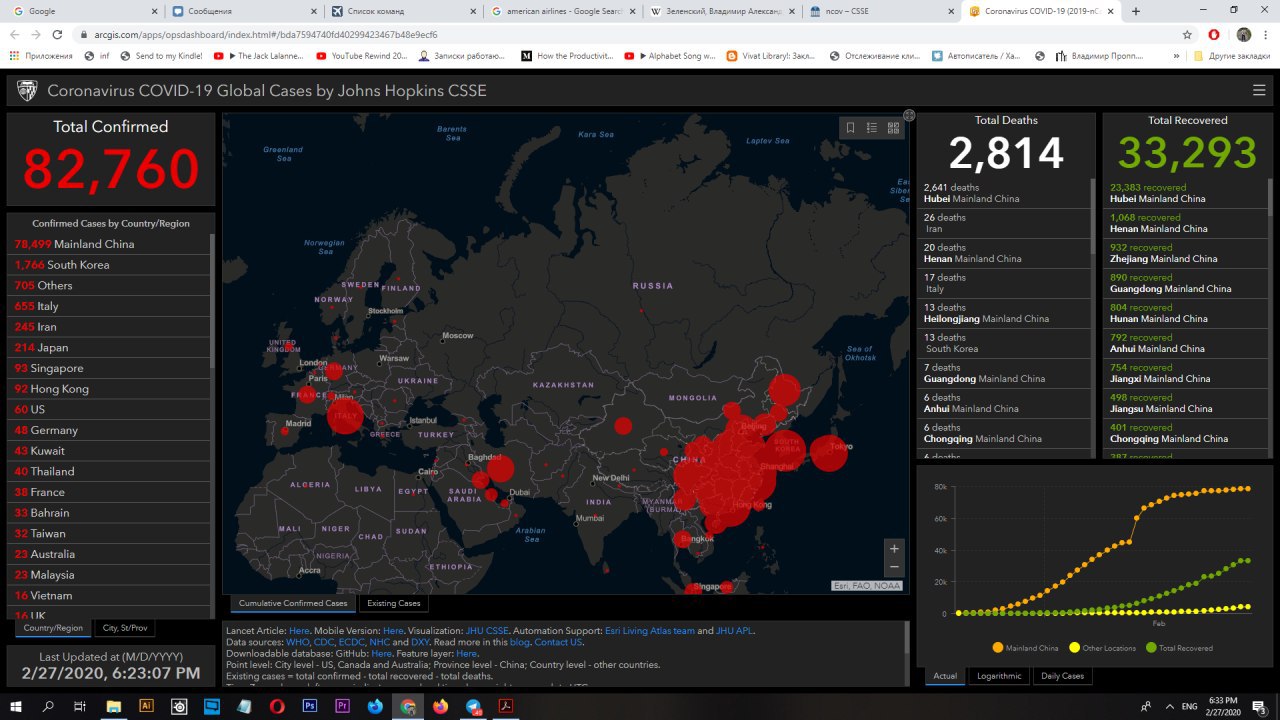Open the JHU CSSE visualization link
This screenshot has height=720, width=1280.
[487, 631]
